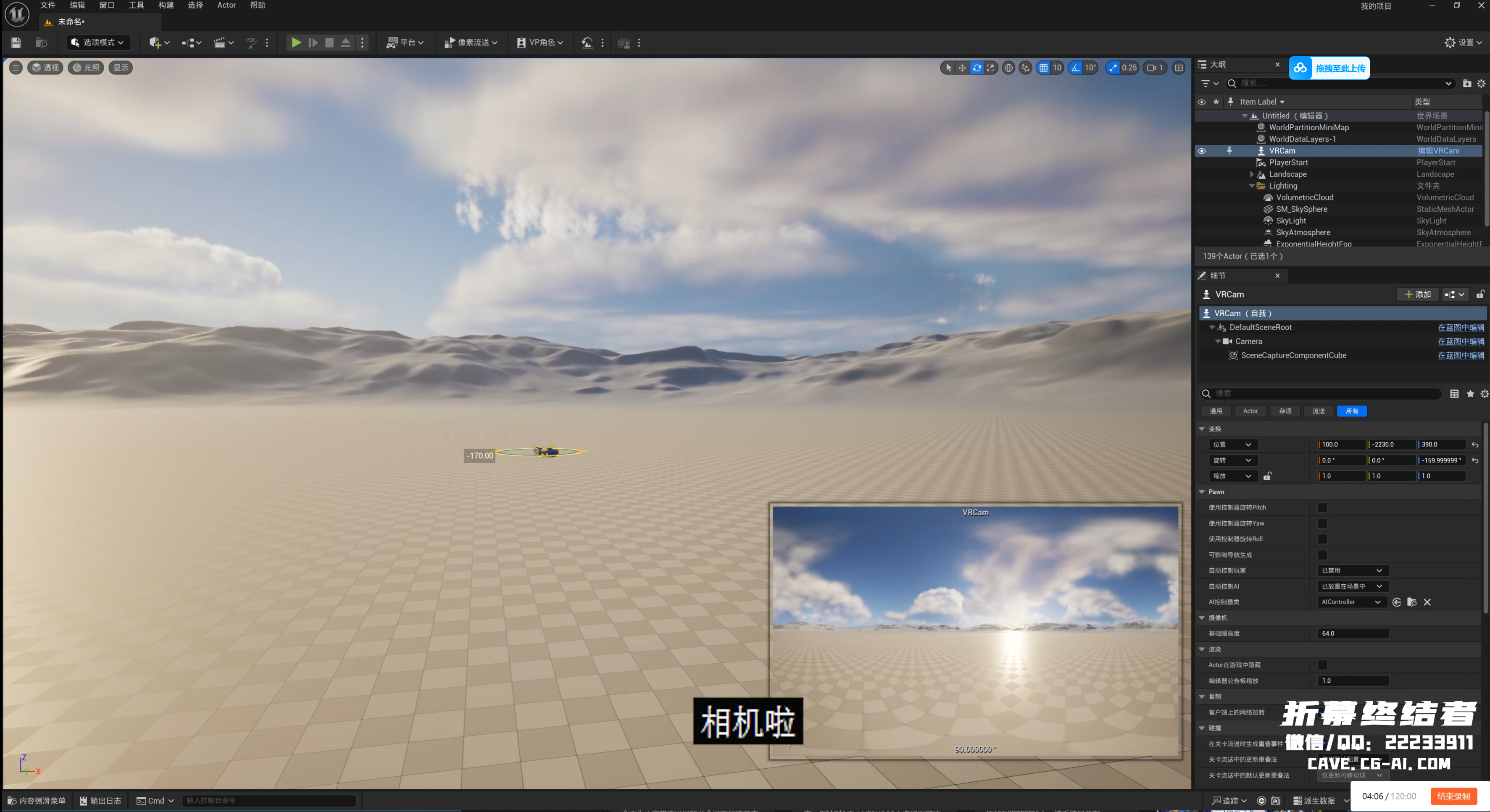Viewport: 1490px width, 812px height.
Task: Enable the 使用控制器旋转Pitch checkbox
Action: point(1322,507)
